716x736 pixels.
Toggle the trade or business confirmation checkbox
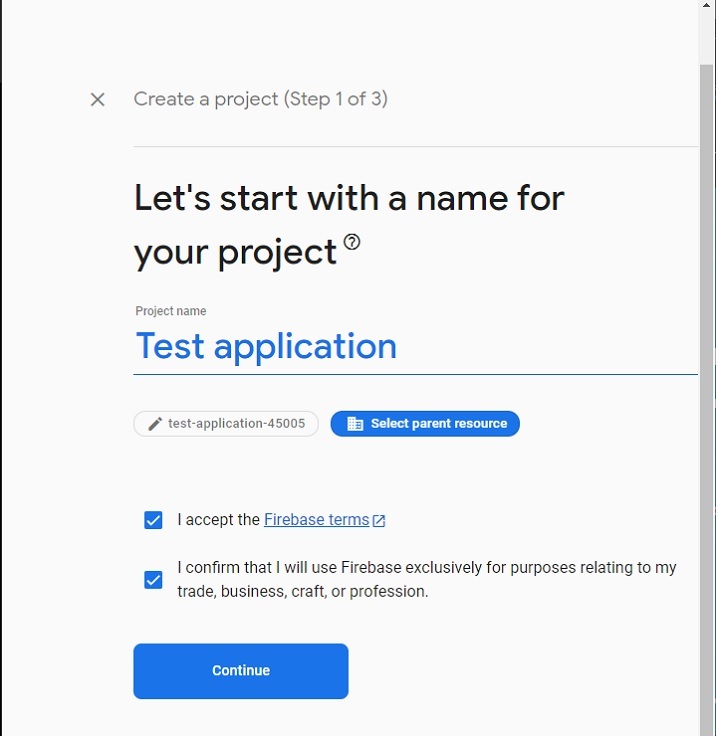pos(153,580)
